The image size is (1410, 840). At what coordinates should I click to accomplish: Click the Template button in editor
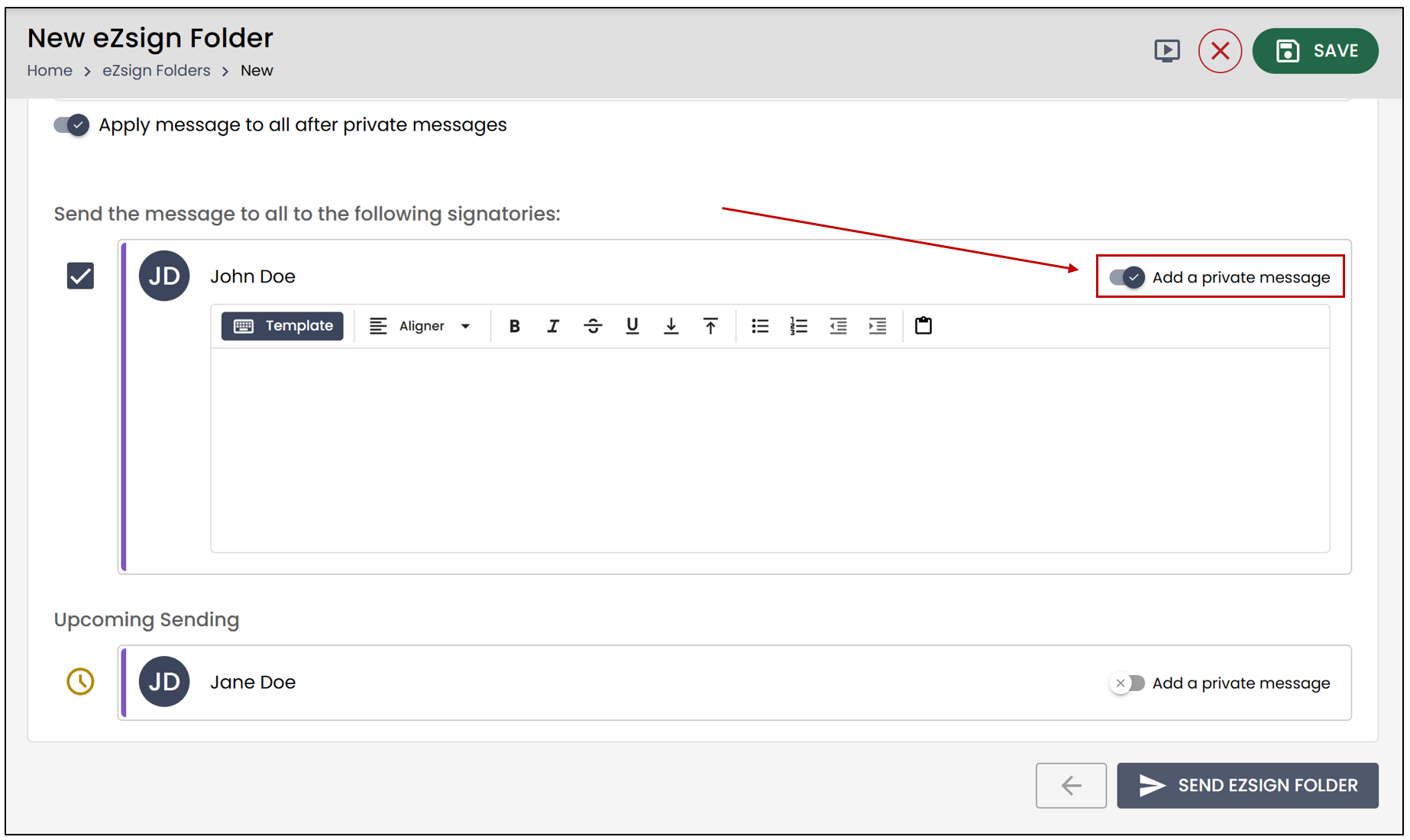click(283, 326)
